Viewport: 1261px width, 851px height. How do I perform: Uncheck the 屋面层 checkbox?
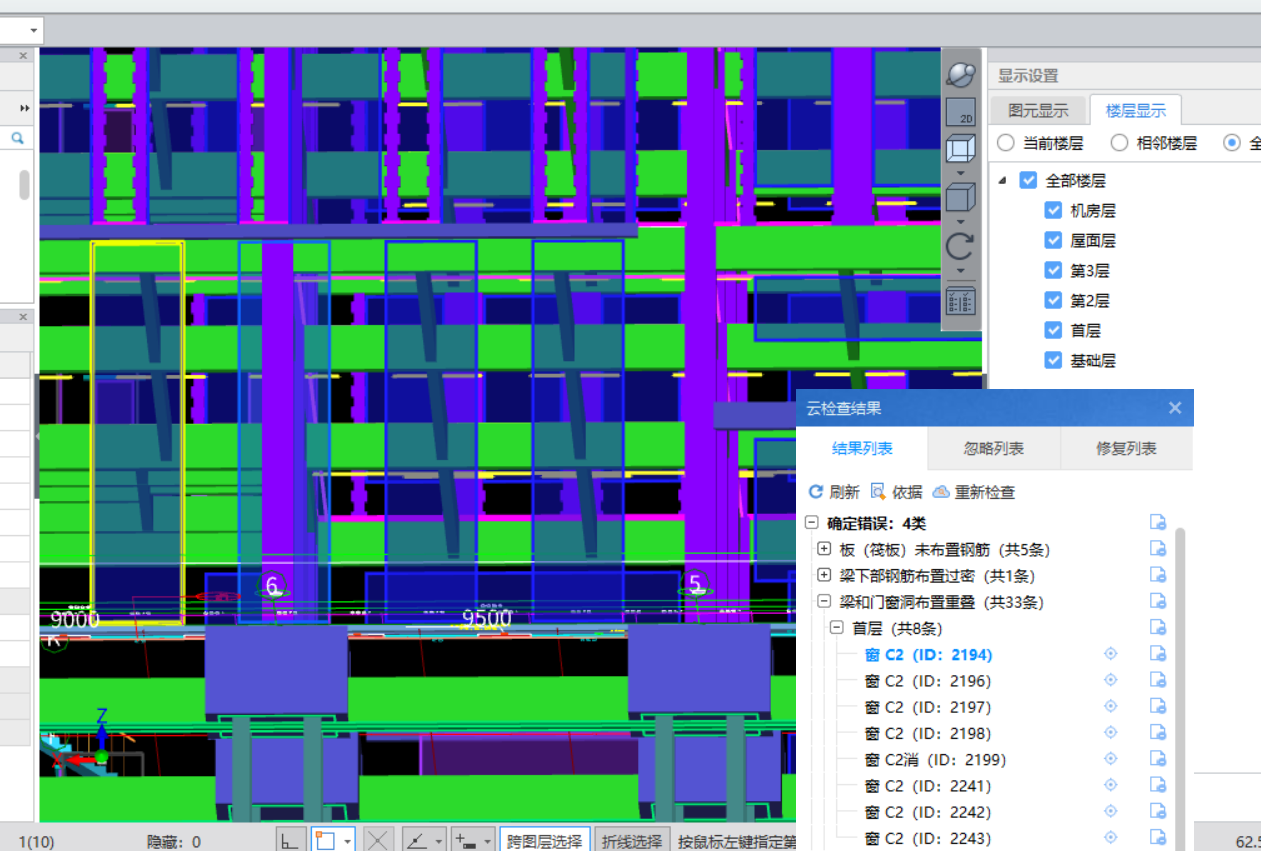[x=1053, y=241]
